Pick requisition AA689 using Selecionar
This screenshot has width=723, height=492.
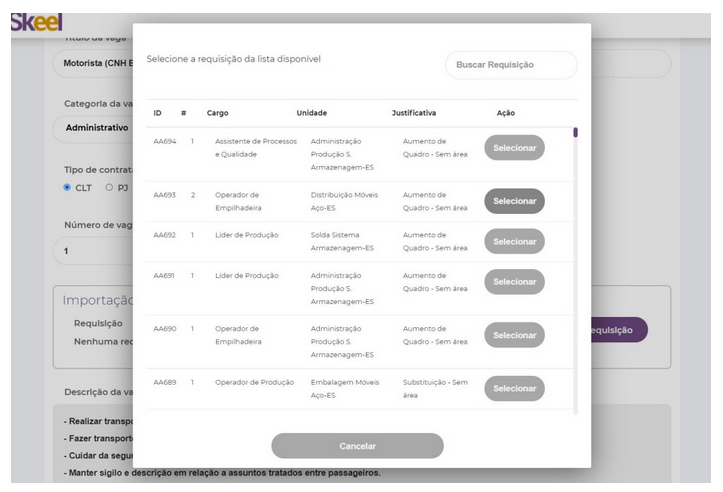coord(514,389)
